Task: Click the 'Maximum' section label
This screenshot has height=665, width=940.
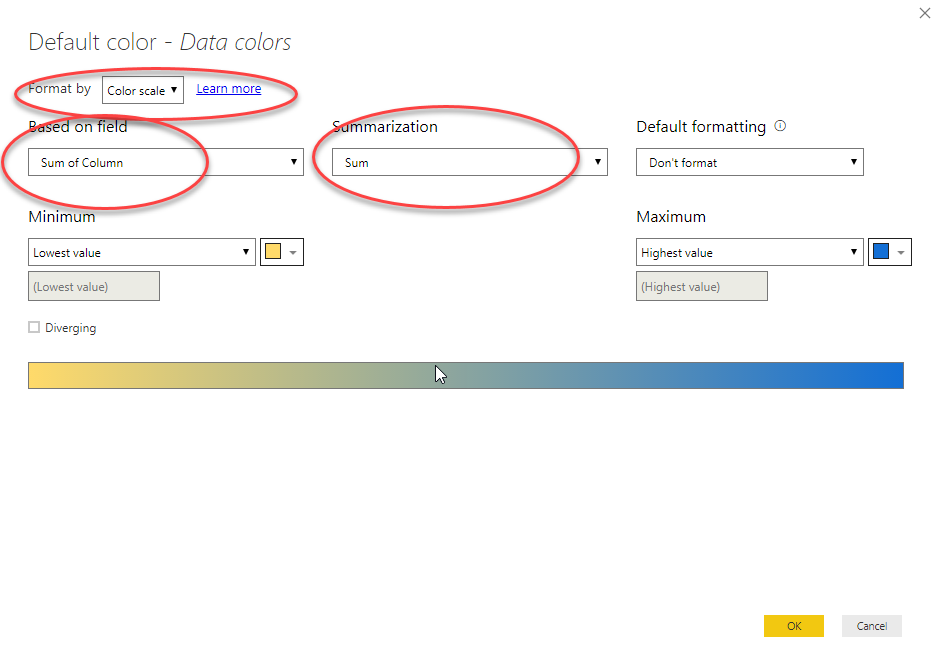Action: coord(671,216)
